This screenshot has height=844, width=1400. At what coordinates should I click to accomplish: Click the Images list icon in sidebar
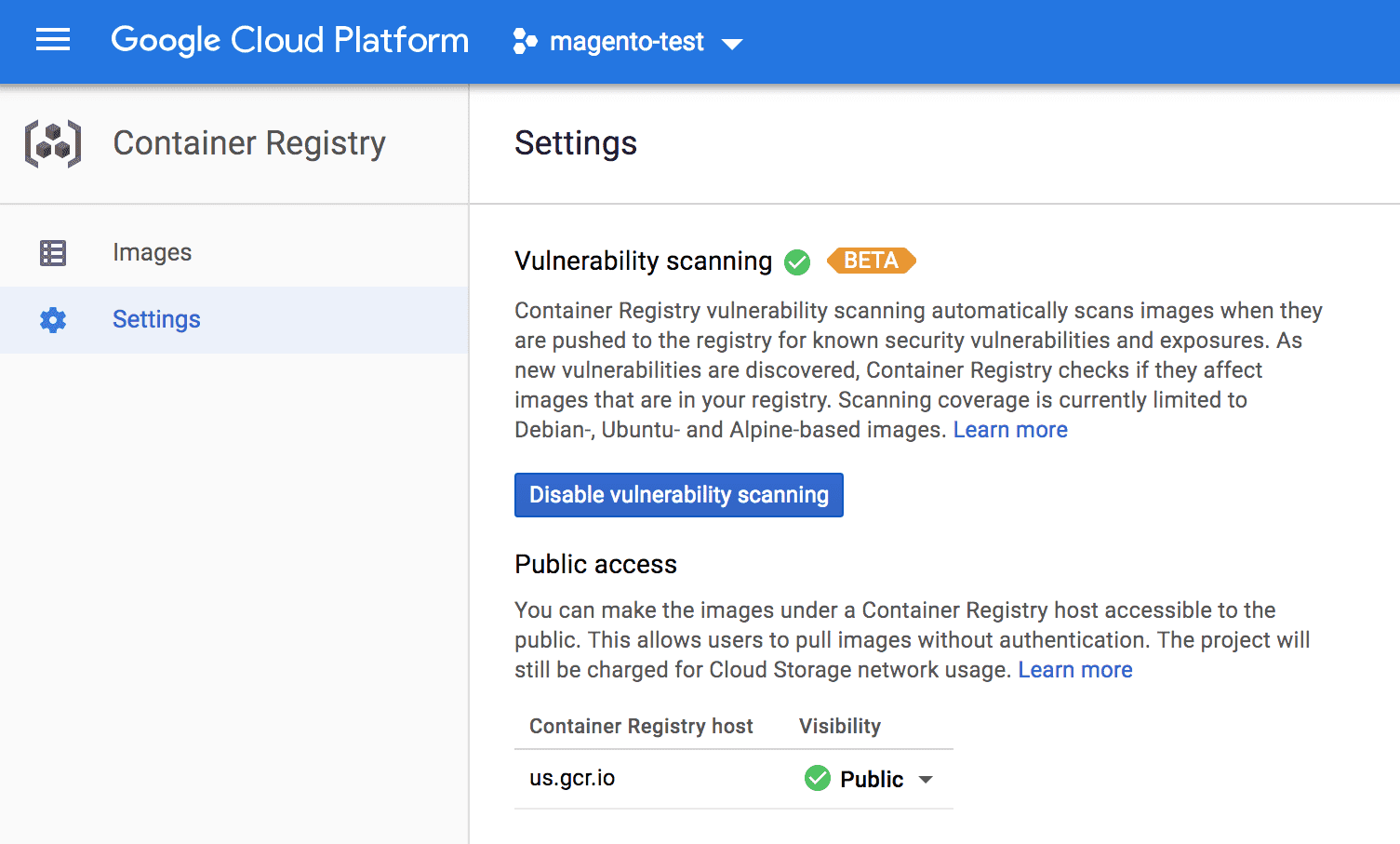[53, 253]
